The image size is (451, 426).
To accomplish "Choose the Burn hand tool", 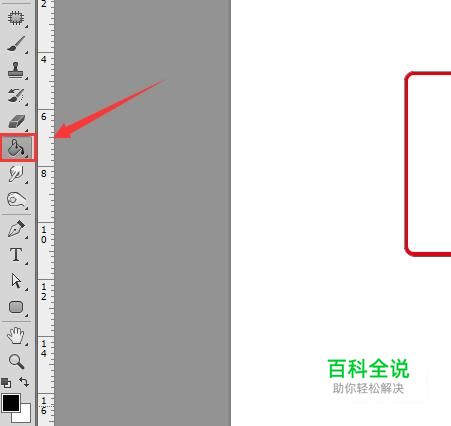I will coord(16,200).
